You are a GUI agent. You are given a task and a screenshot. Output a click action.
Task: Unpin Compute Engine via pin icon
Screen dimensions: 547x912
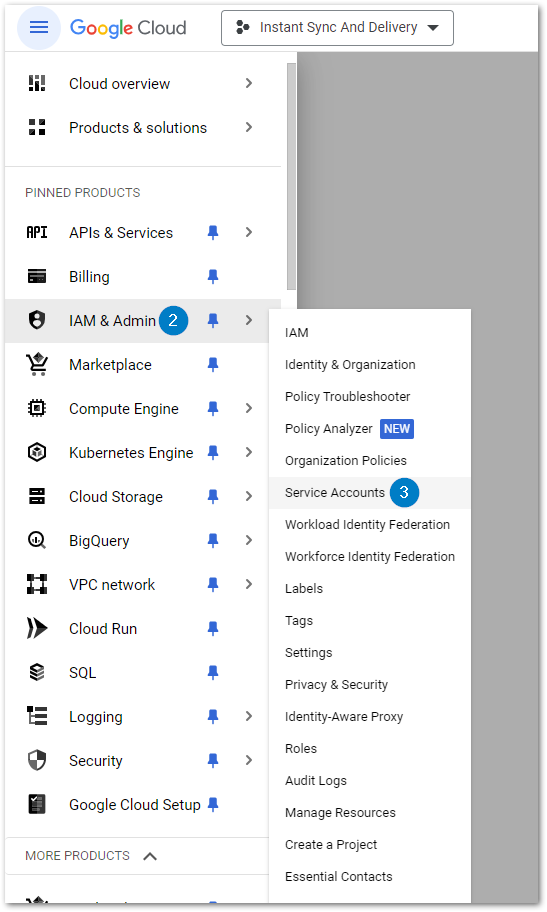pos(213,408)
